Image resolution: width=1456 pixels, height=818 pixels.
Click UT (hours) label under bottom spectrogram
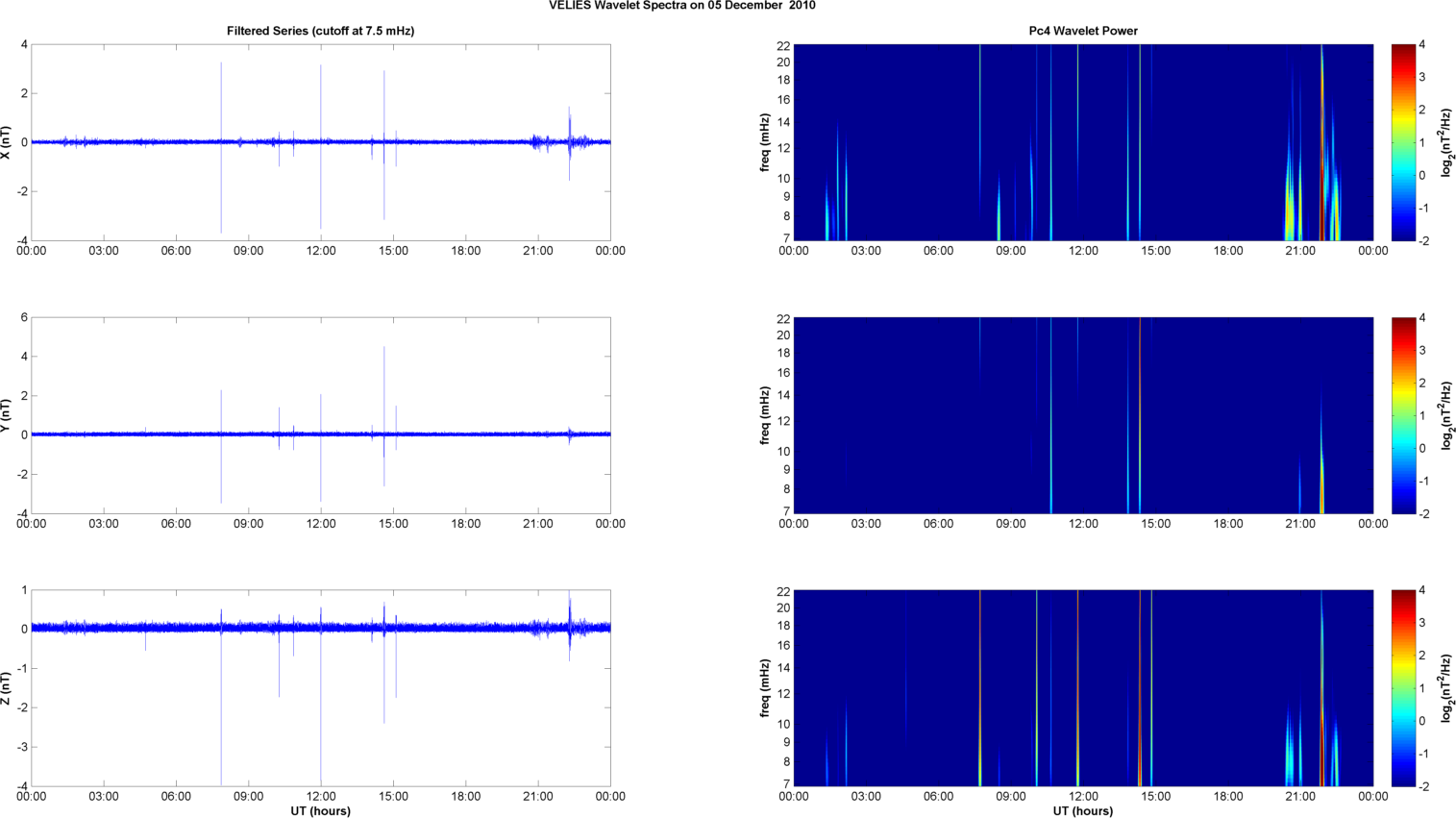click(1082, 810)
